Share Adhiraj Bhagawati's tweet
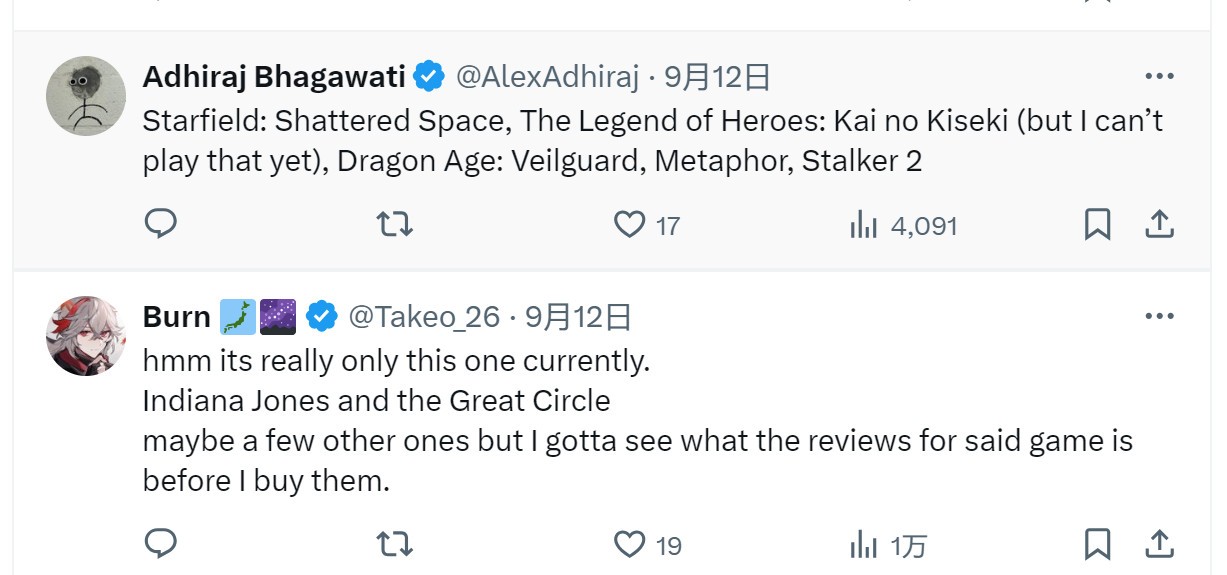The height and width of the screenshot is (575, 1227). coord(1158,225)
